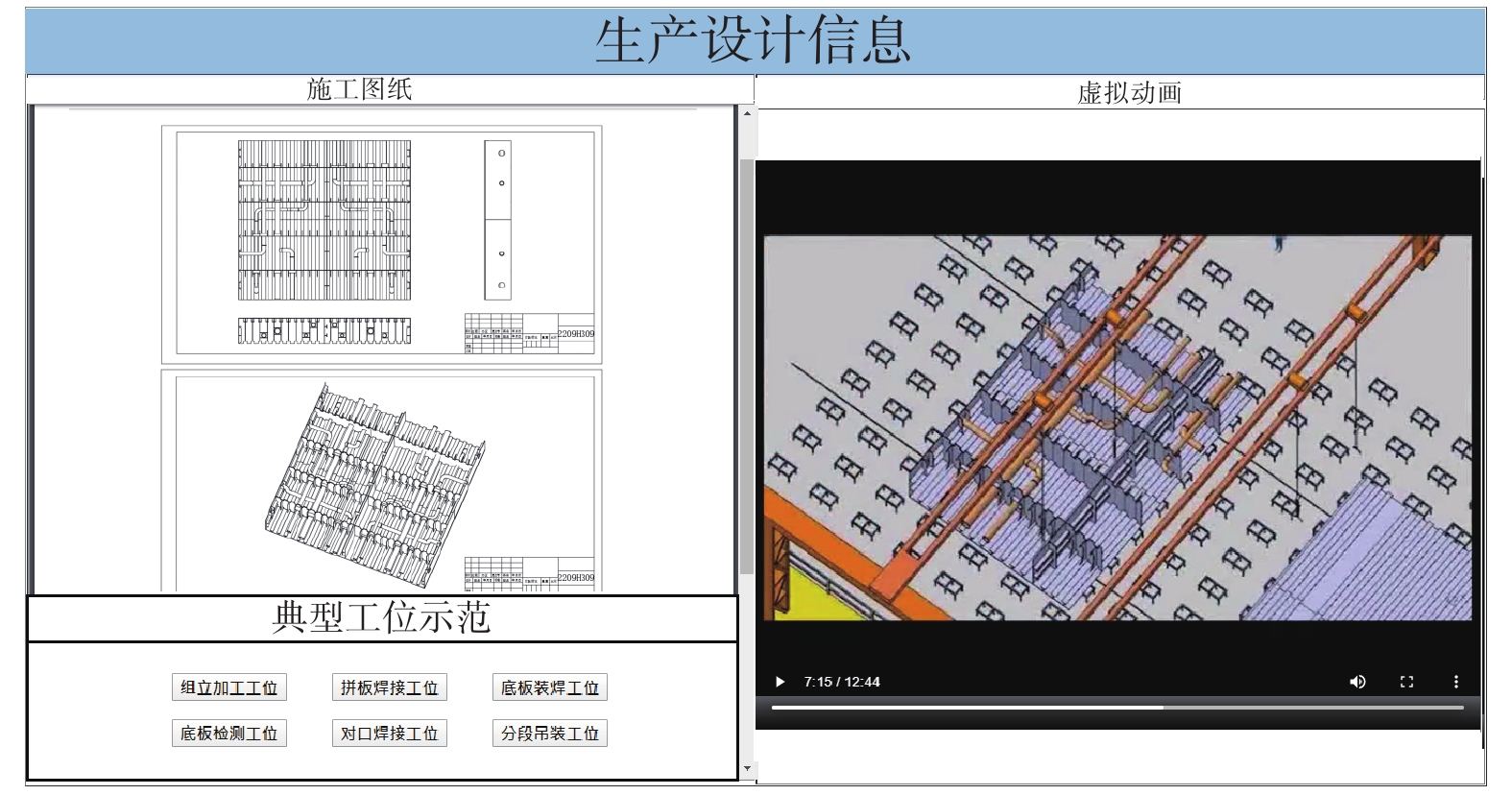Click the vertical scrollbar thumb of drawings panel

747,365
